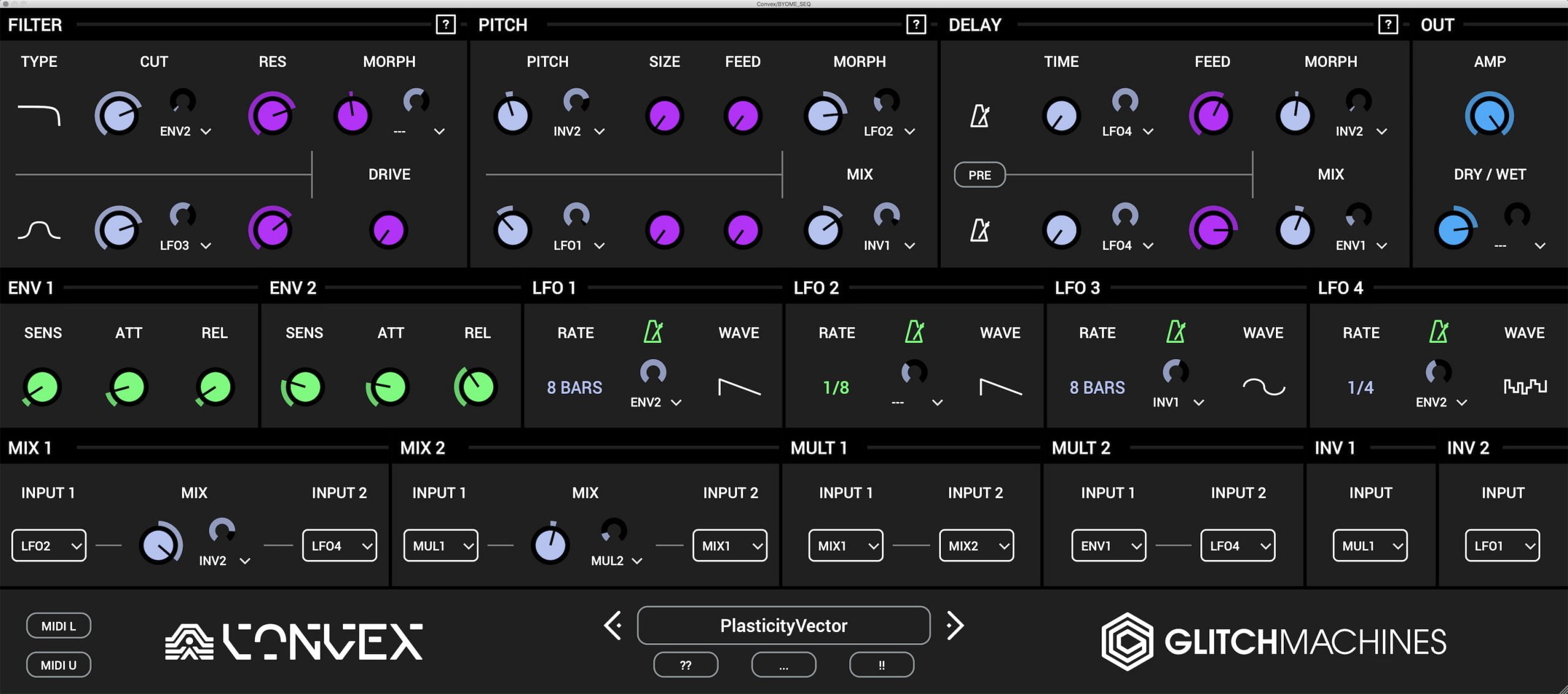Open the Delay section help icon

1387,25
